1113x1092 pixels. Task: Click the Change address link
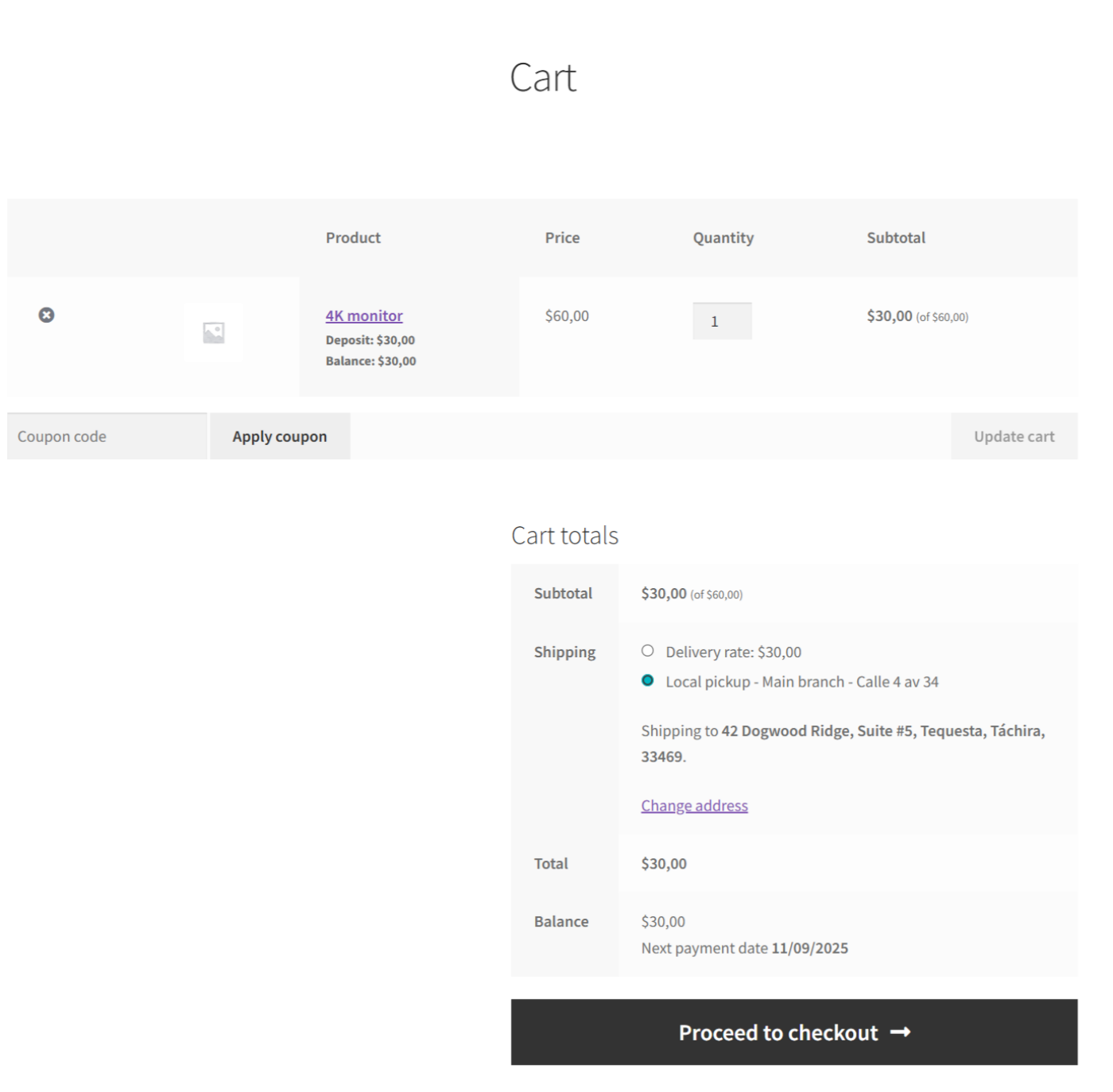coord(694,805)
